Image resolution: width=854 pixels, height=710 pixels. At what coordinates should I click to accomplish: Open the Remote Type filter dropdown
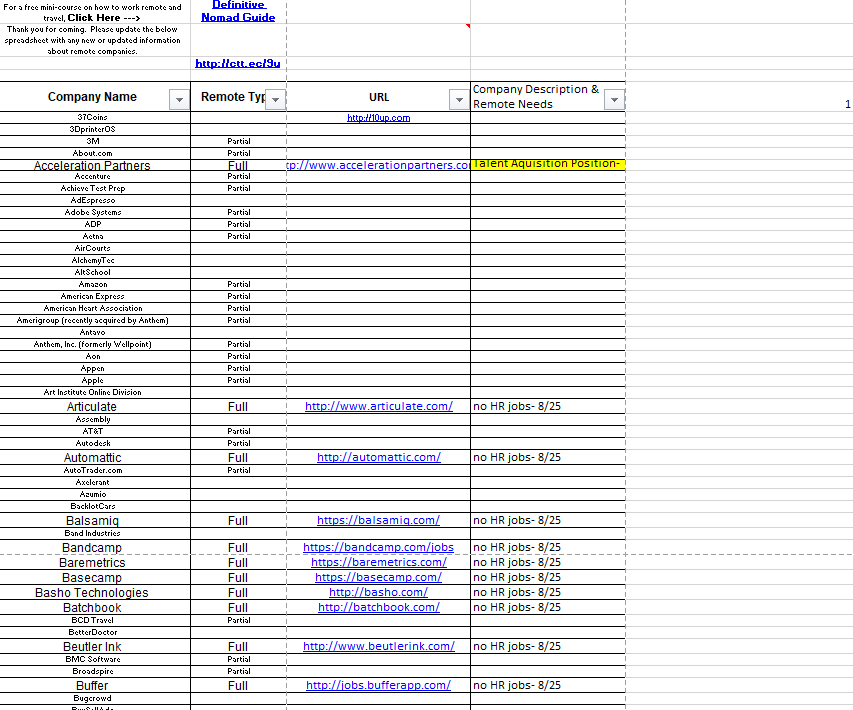(x=276, y=100)
